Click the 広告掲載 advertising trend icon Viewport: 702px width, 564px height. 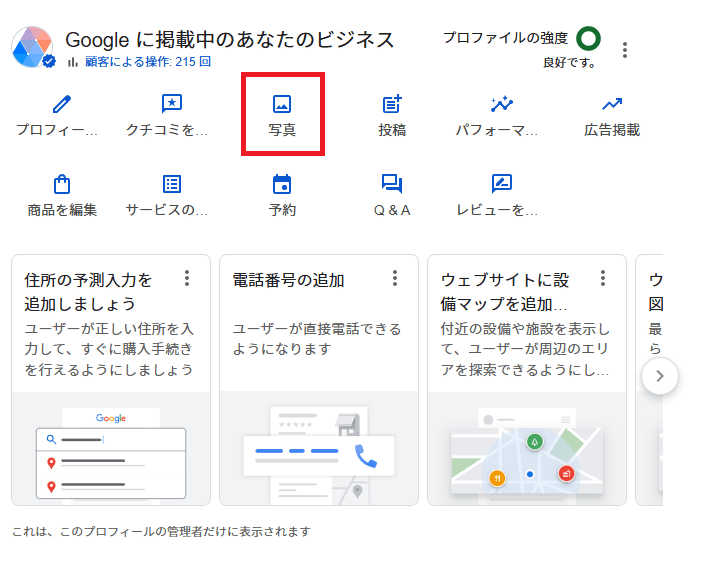tap(612, 104)
